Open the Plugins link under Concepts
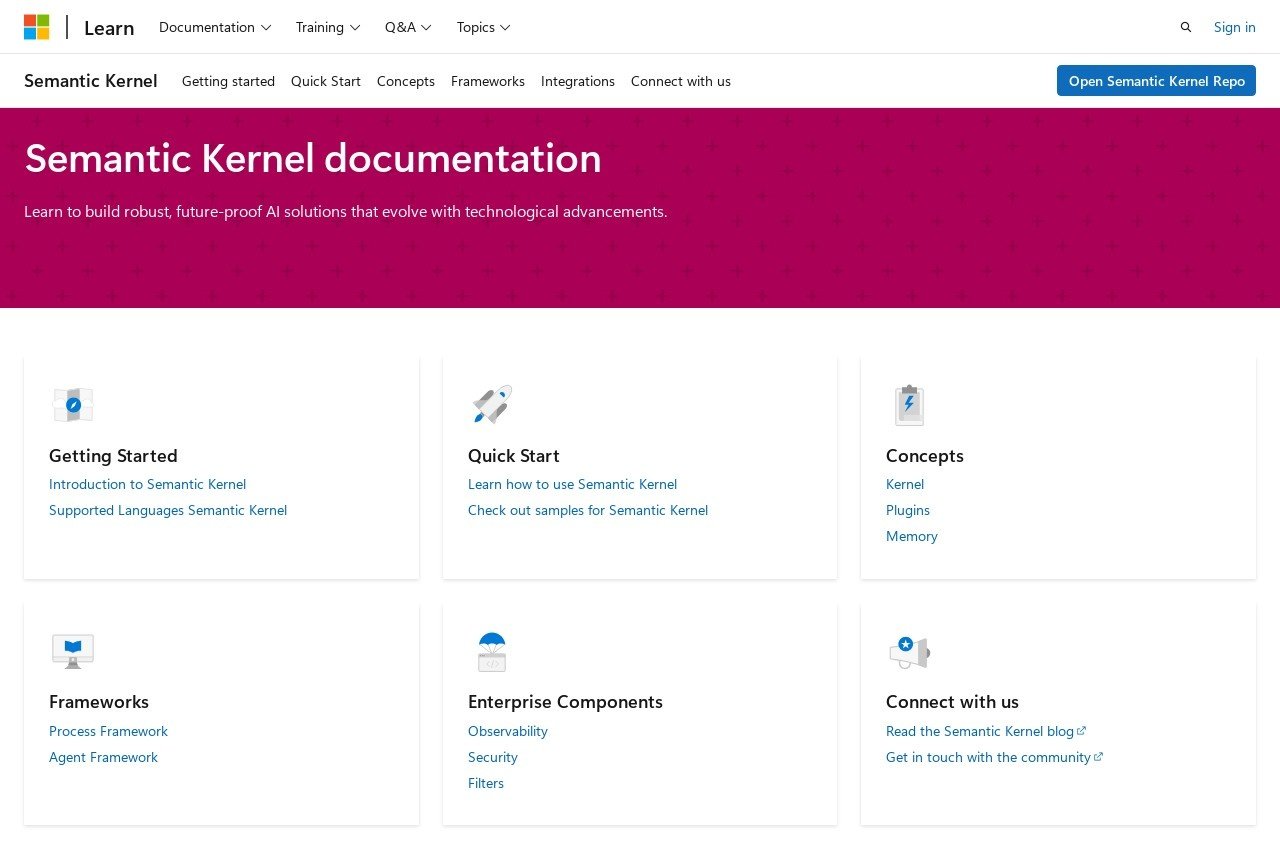This screenshot has height=853, width=1280. [x=908, y=510]
